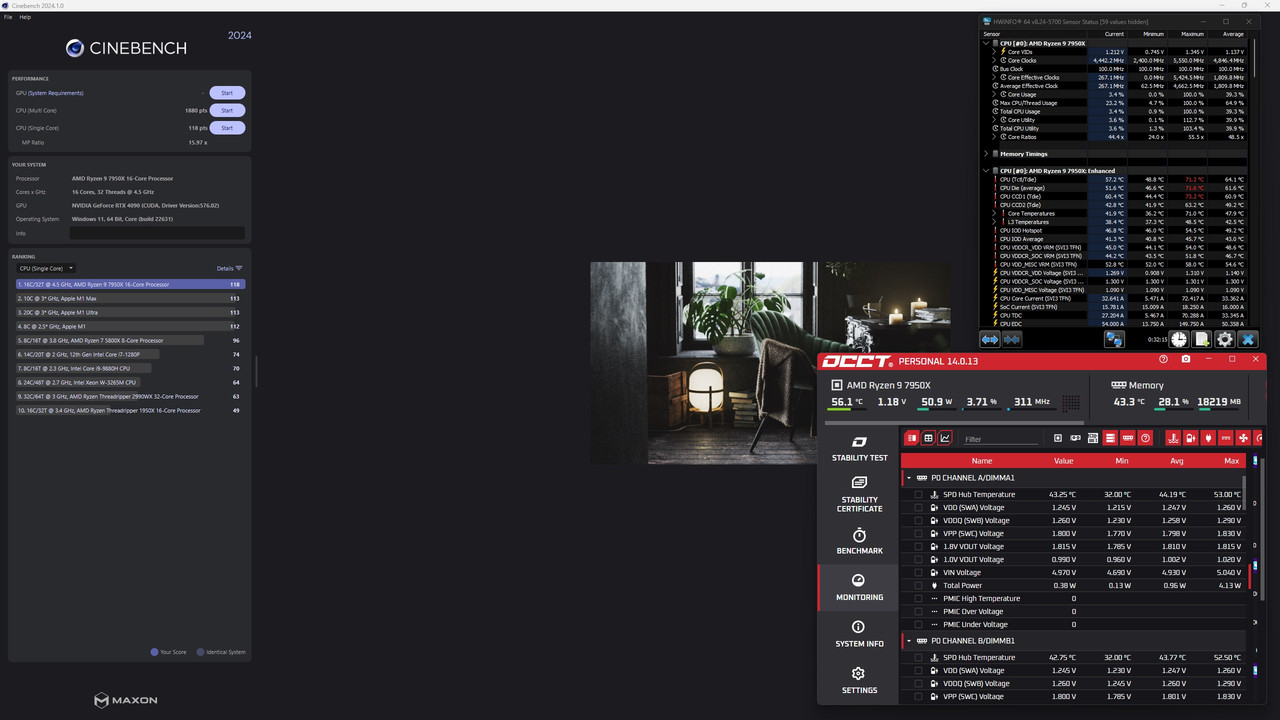The height and width of the screenshot is (720, 1280).
Task: Check PMIC High Temperature checkbox
Action: (918, 598)
